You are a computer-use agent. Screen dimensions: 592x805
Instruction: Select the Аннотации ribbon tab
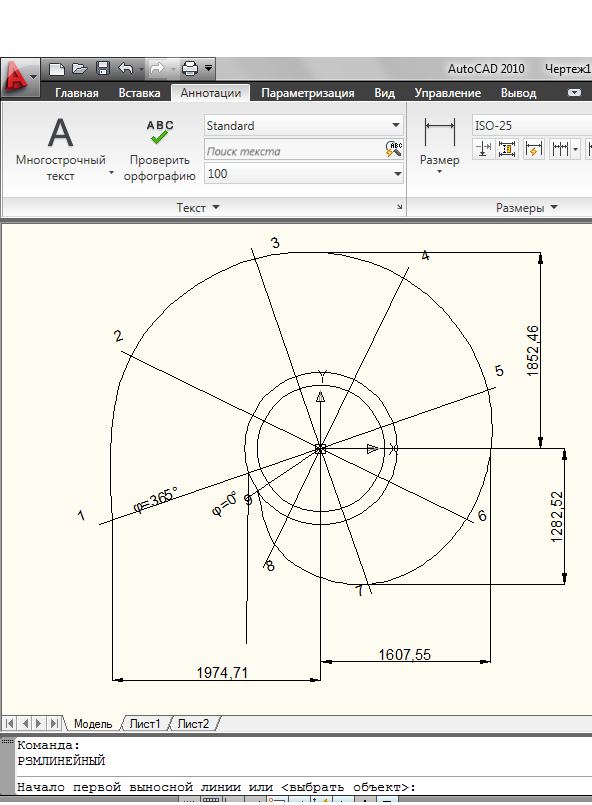coord(211,92)
